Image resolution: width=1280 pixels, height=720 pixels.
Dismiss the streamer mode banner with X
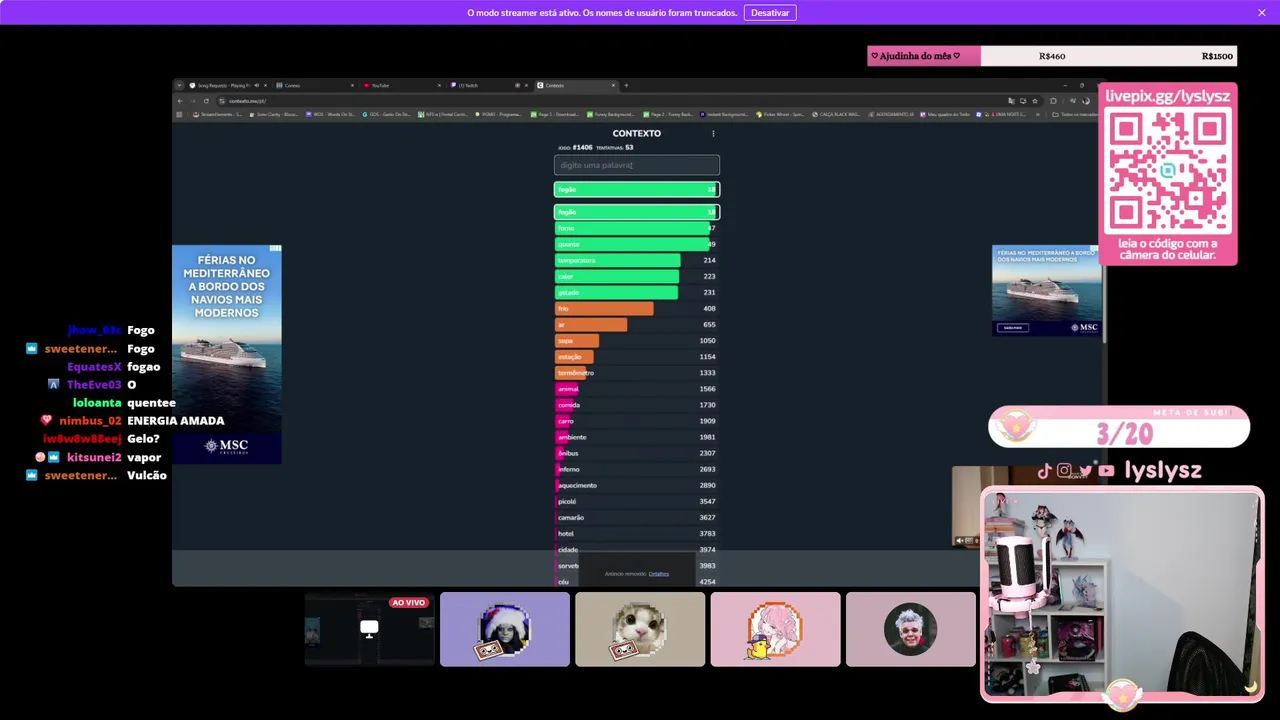coord(1262,12)
